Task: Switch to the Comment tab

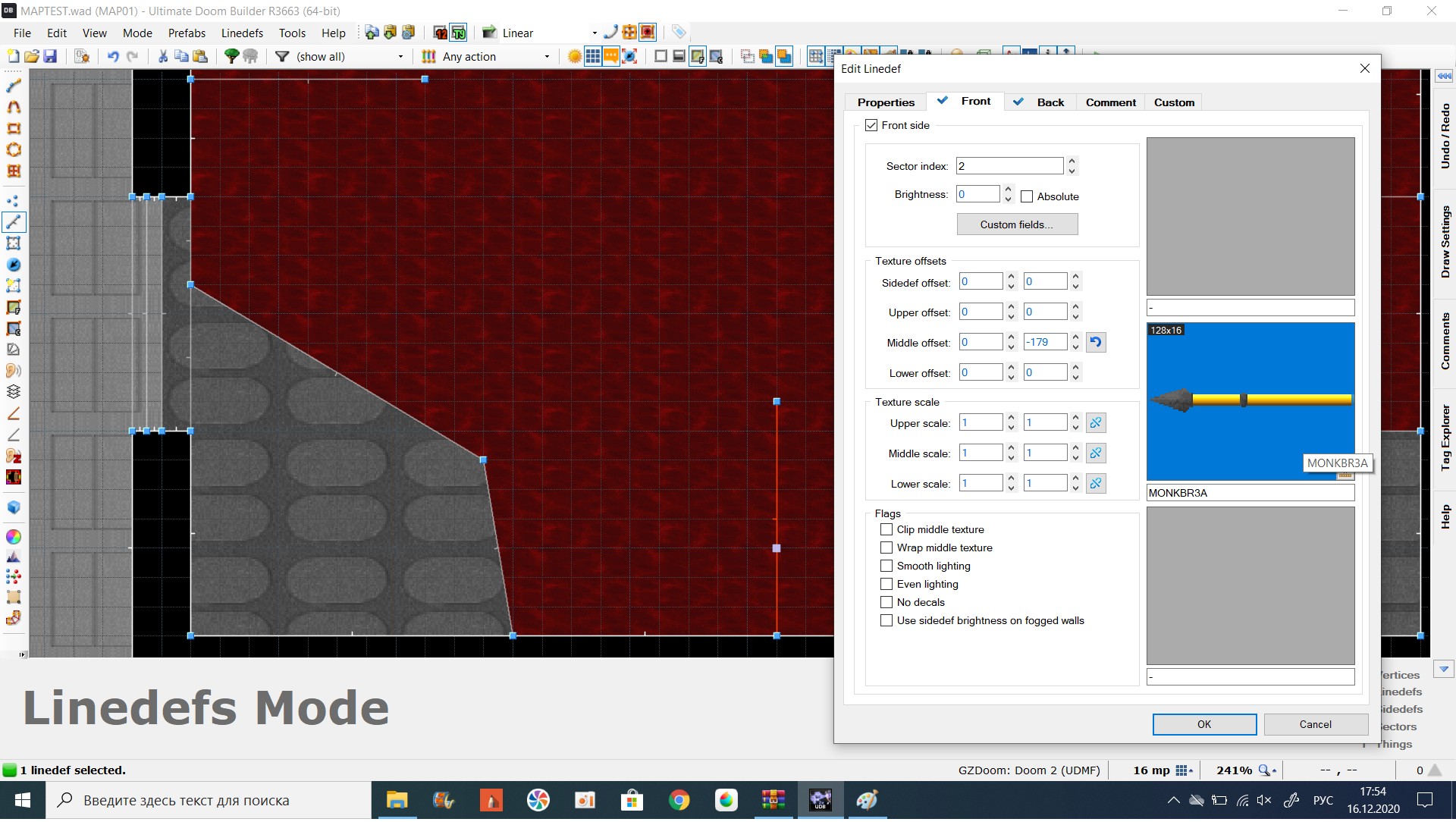Action: coord(1110,103)
